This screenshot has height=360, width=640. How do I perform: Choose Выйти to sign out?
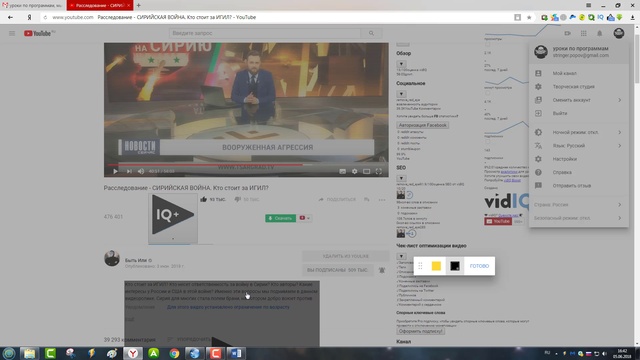coord(579,113)
